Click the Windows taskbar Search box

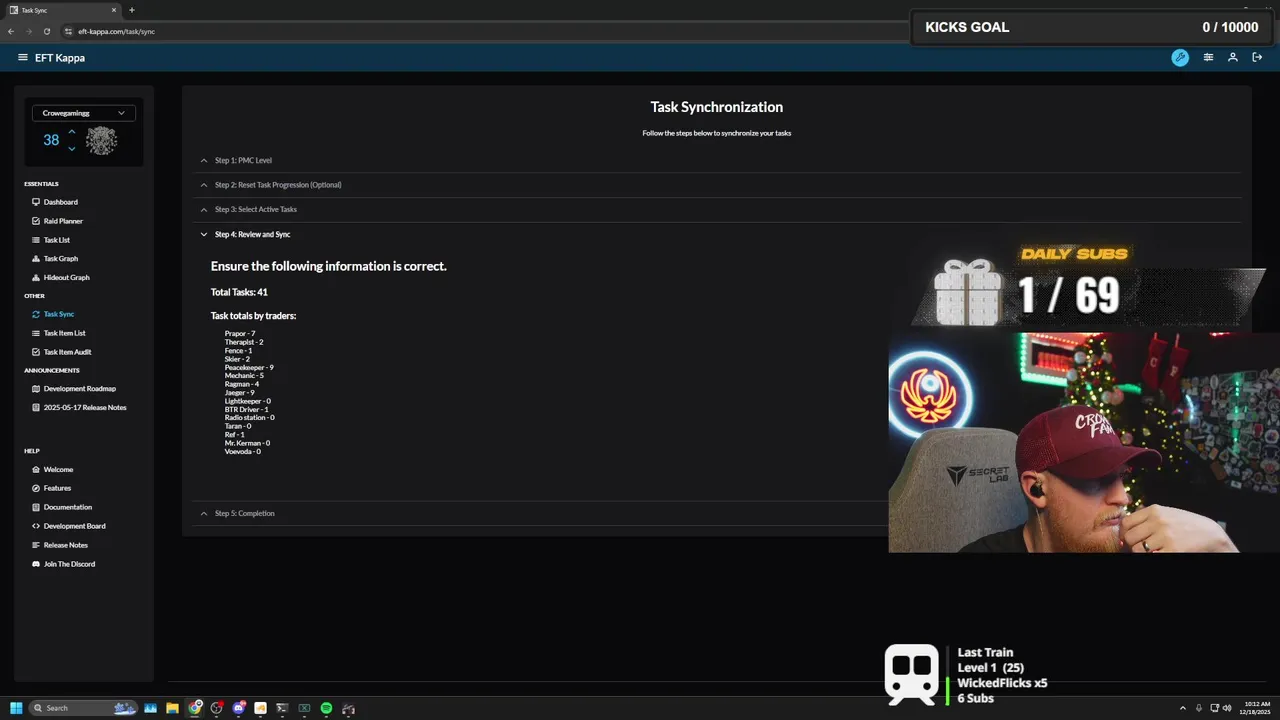pos(84,708)
